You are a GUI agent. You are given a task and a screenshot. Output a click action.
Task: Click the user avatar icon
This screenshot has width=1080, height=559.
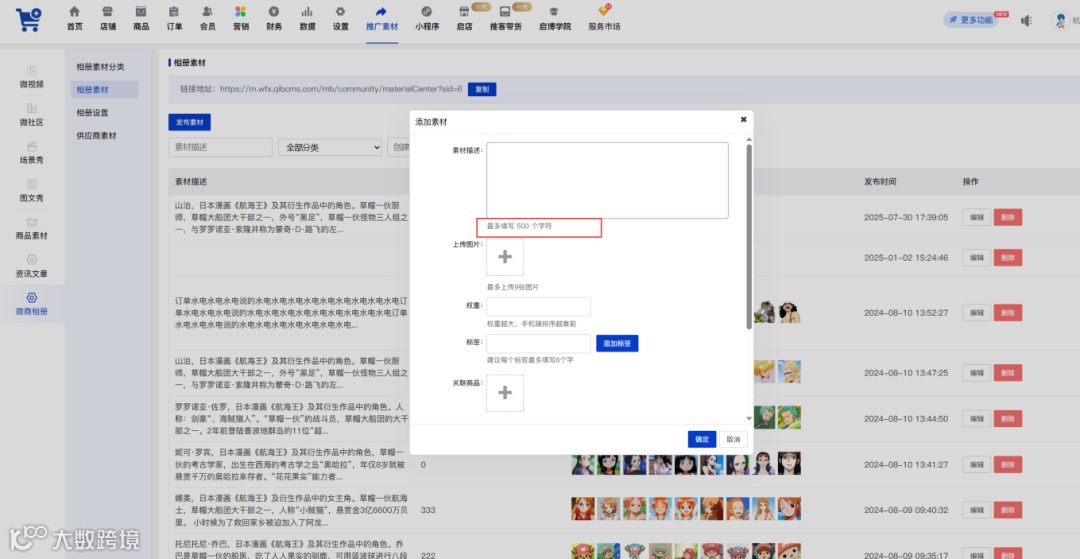point(1061,20)
